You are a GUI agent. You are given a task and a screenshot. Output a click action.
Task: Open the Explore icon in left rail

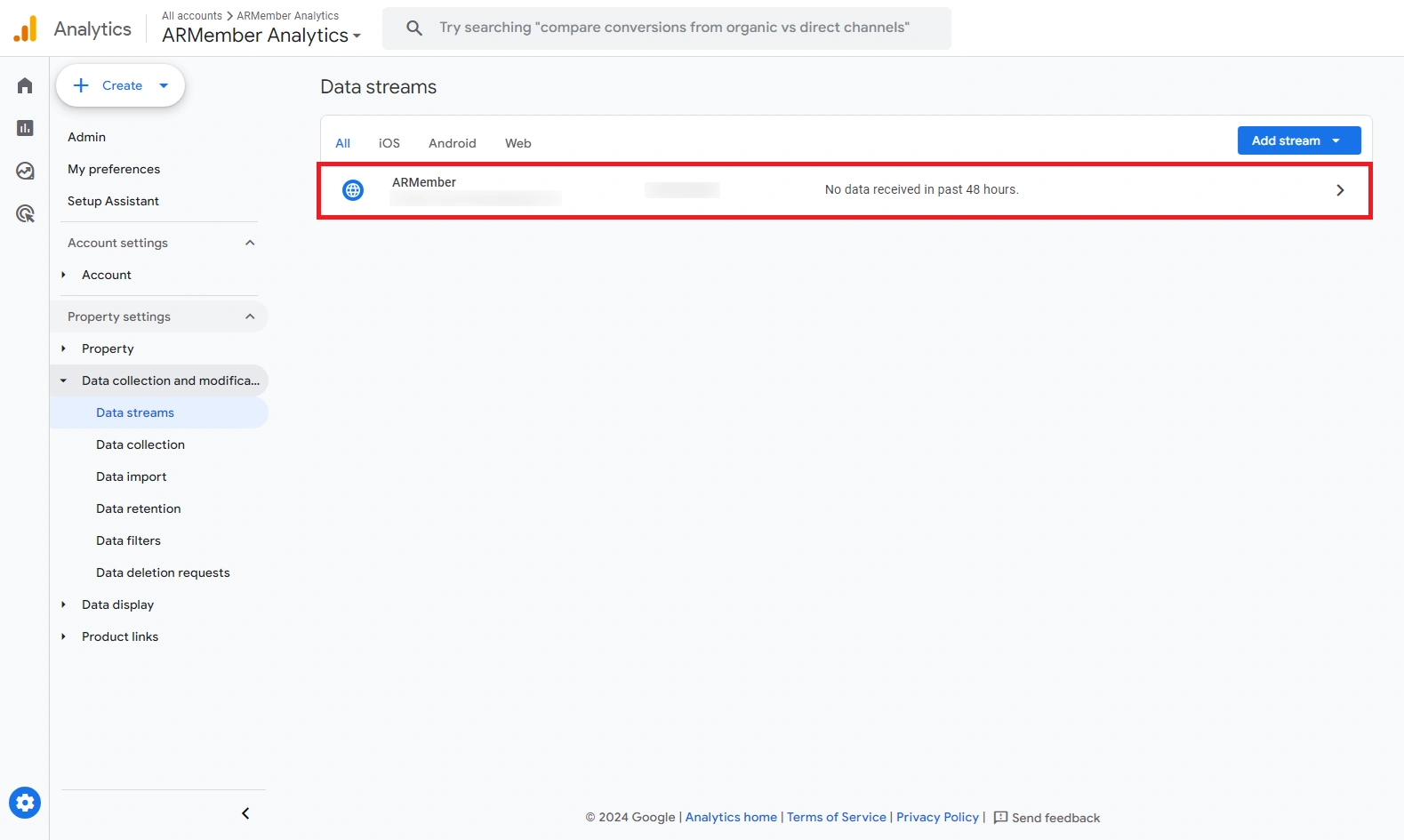click(25, 171)
